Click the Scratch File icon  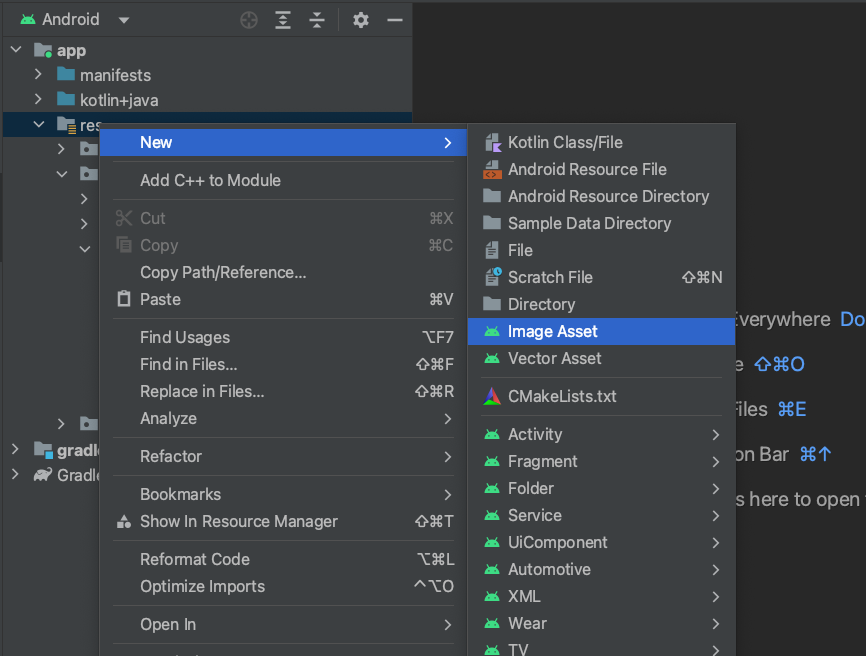492,278
